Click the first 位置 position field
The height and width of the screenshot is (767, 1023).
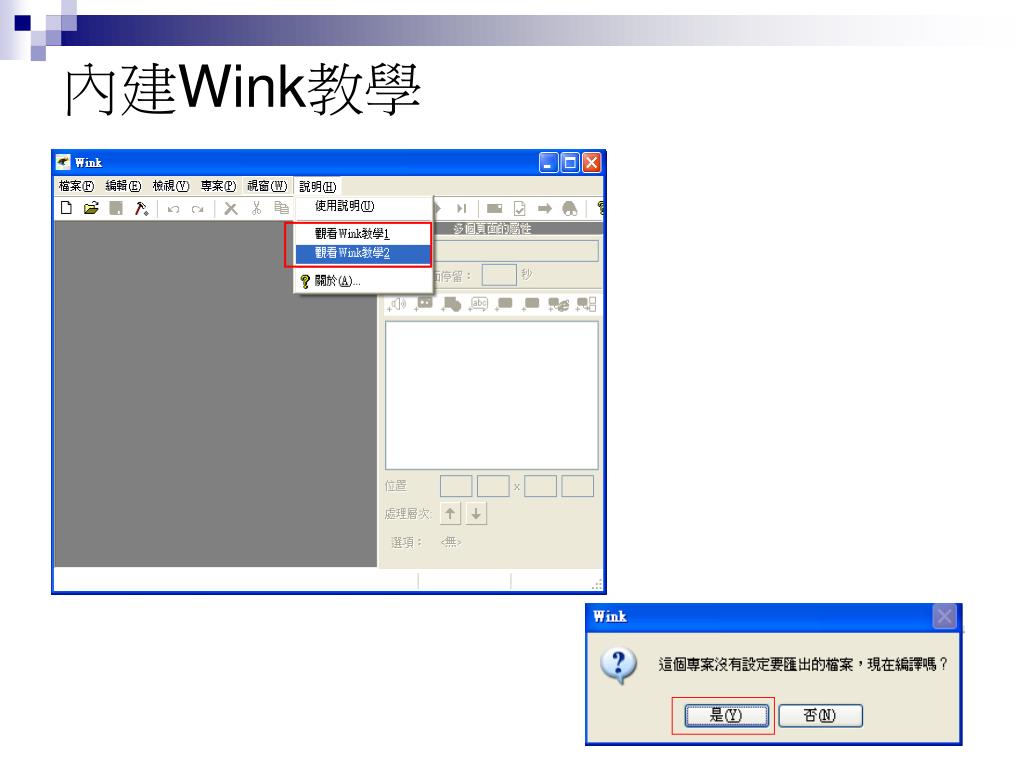[456, 487]
